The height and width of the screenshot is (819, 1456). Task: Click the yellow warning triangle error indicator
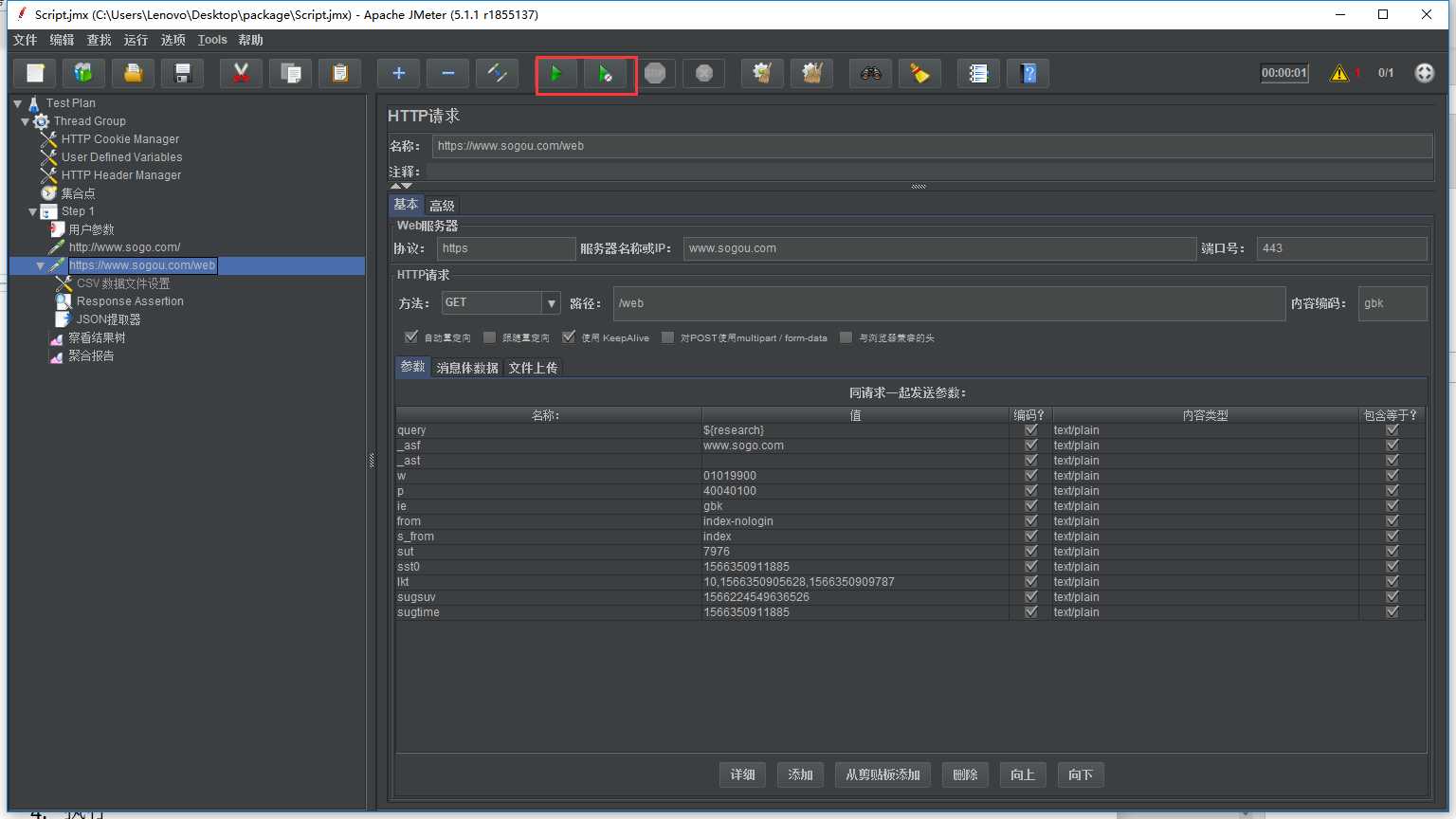pyautogui.click(x=1339, y=73)
